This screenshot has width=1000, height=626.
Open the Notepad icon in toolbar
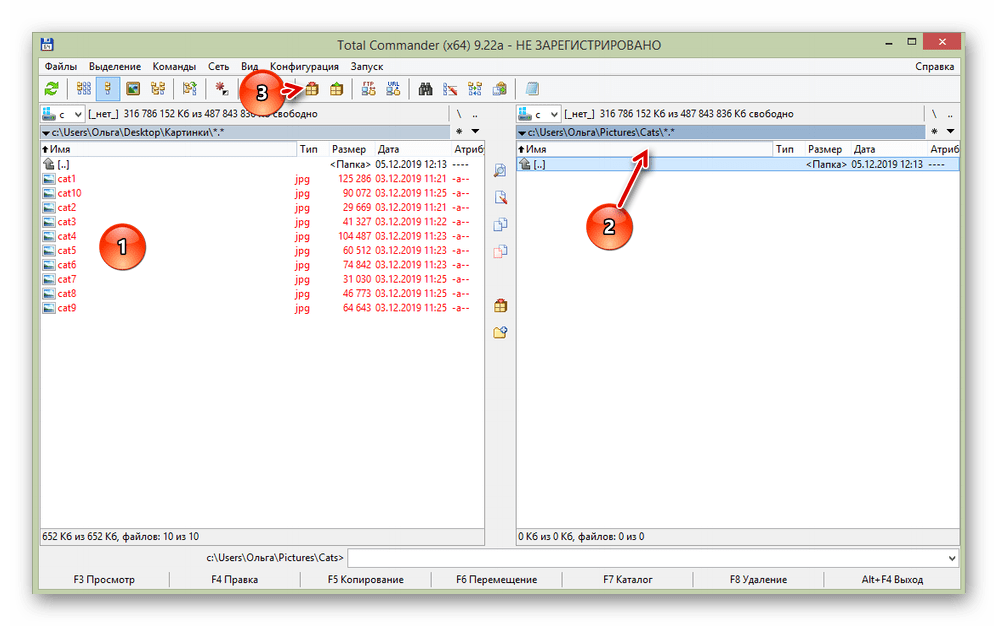[x=532, y=89]
